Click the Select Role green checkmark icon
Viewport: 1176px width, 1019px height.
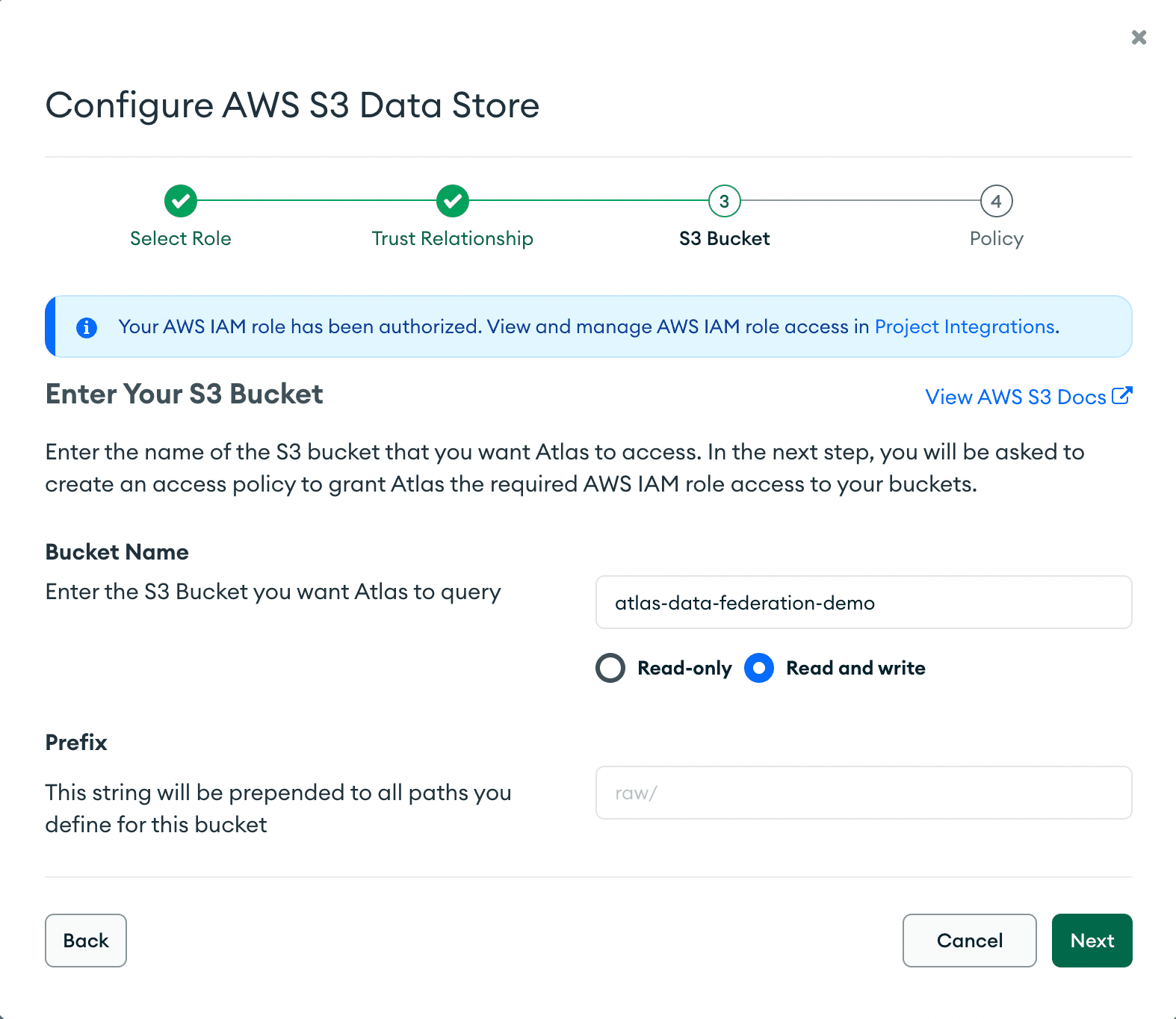pyautogui.click(x=181, y=201)
